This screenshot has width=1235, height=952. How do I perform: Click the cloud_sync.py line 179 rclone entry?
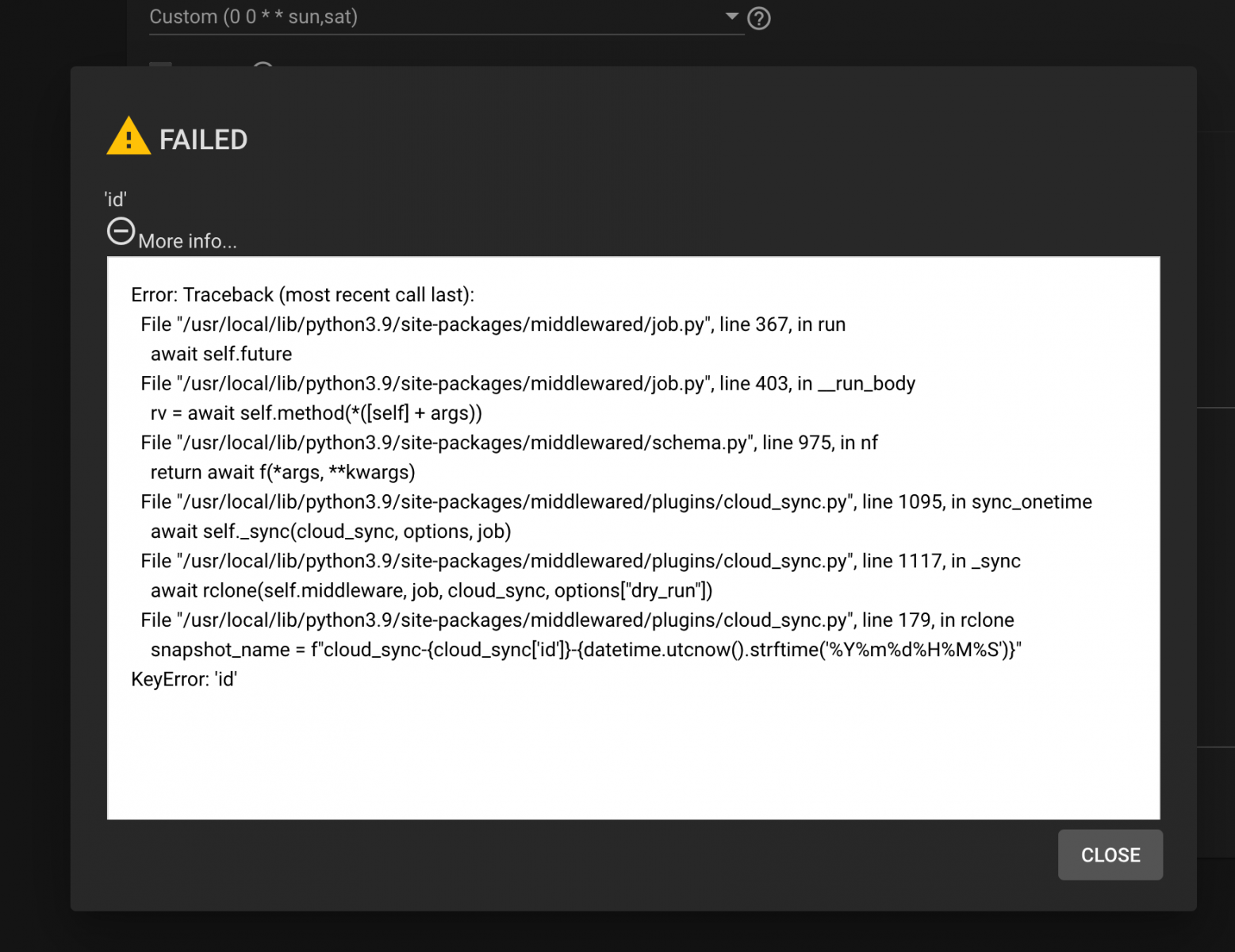(x=577, y=620)
